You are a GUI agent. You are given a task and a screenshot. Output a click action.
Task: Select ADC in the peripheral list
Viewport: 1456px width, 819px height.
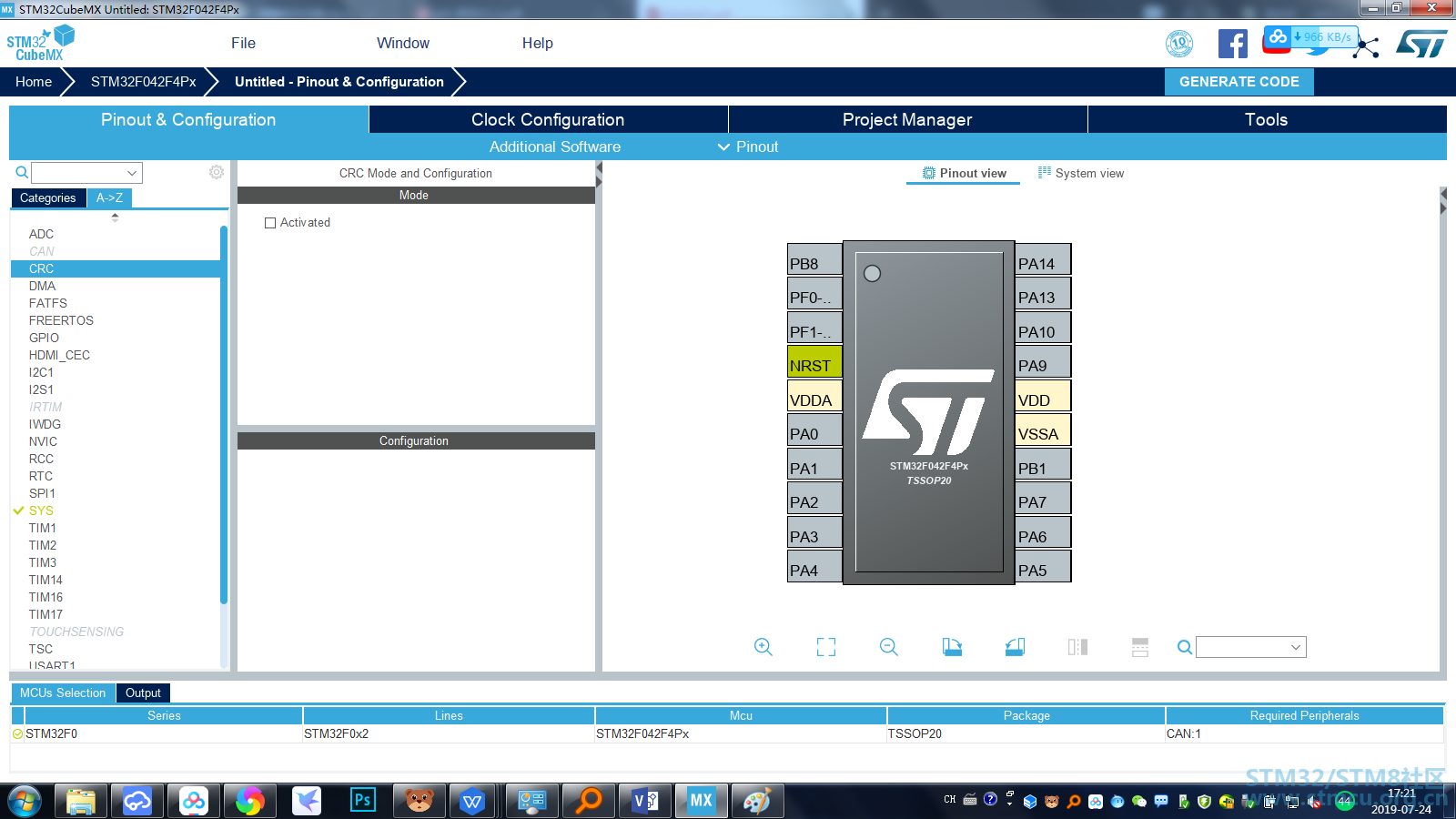tap(41, 234)
